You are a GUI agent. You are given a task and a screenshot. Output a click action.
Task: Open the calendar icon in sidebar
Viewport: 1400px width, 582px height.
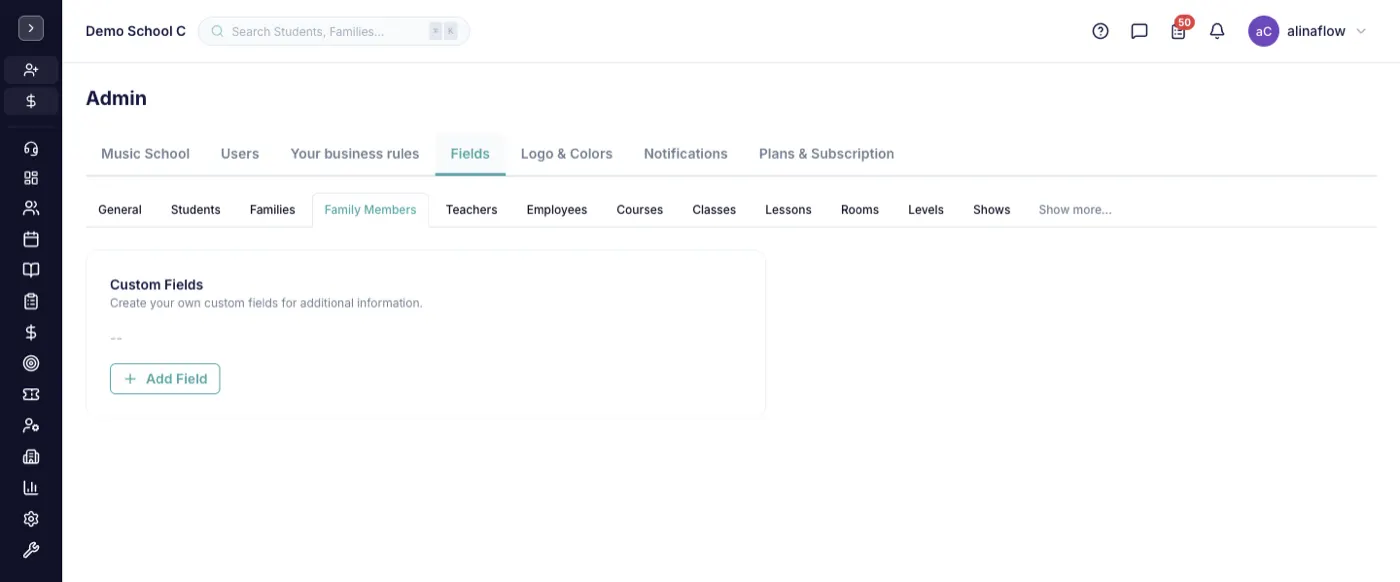(31, 239)
